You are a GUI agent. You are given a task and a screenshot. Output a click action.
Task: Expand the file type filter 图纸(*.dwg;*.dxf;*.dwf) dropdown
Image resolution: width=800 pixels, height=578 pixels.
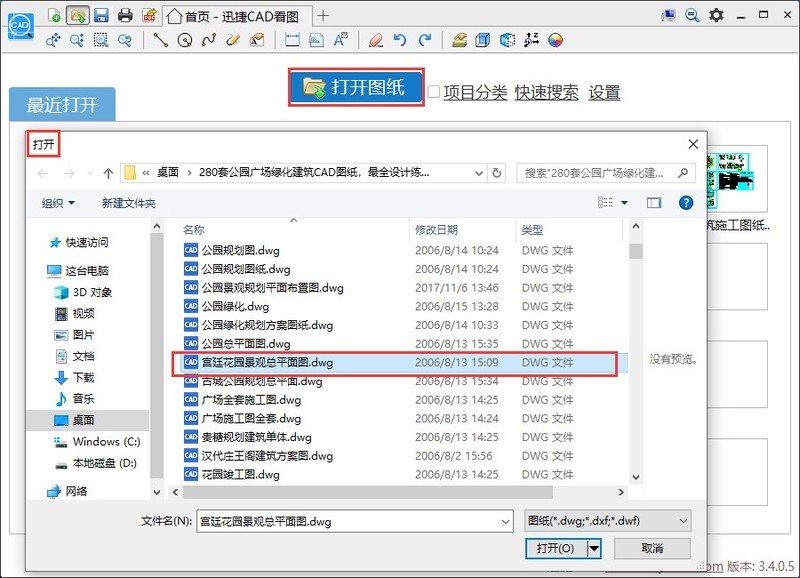[608, 521]
